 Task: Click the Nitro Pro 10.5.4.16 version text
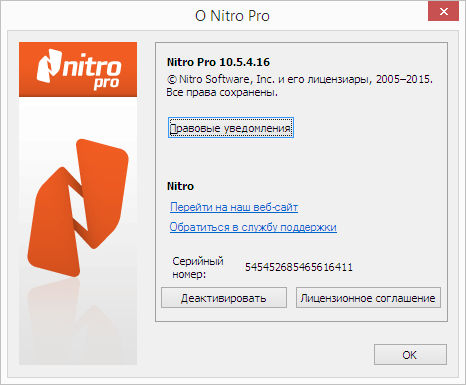pos(218,62)
